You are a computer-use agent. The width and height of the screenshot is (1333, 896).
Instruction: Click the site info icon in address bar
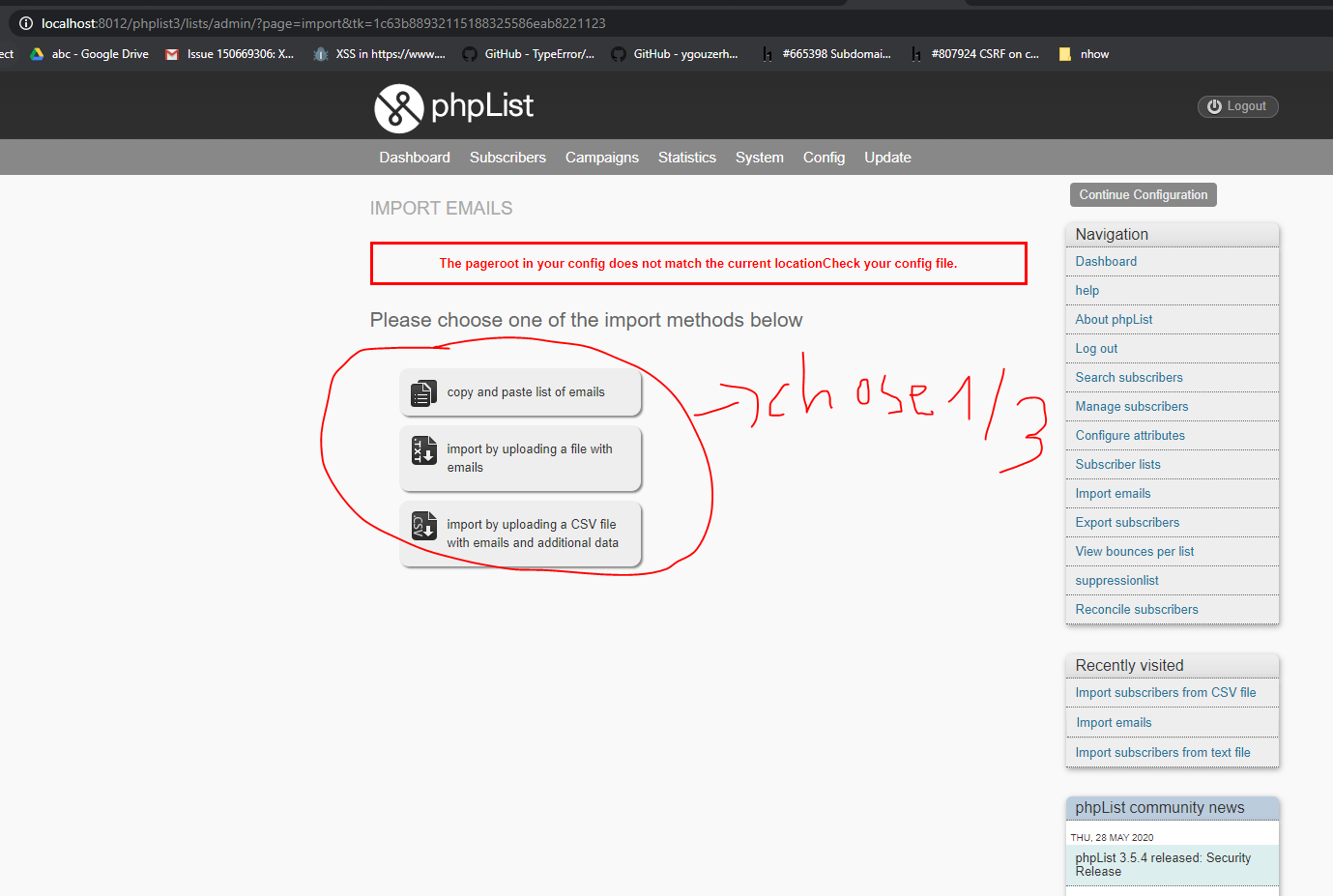click(26, 23)
